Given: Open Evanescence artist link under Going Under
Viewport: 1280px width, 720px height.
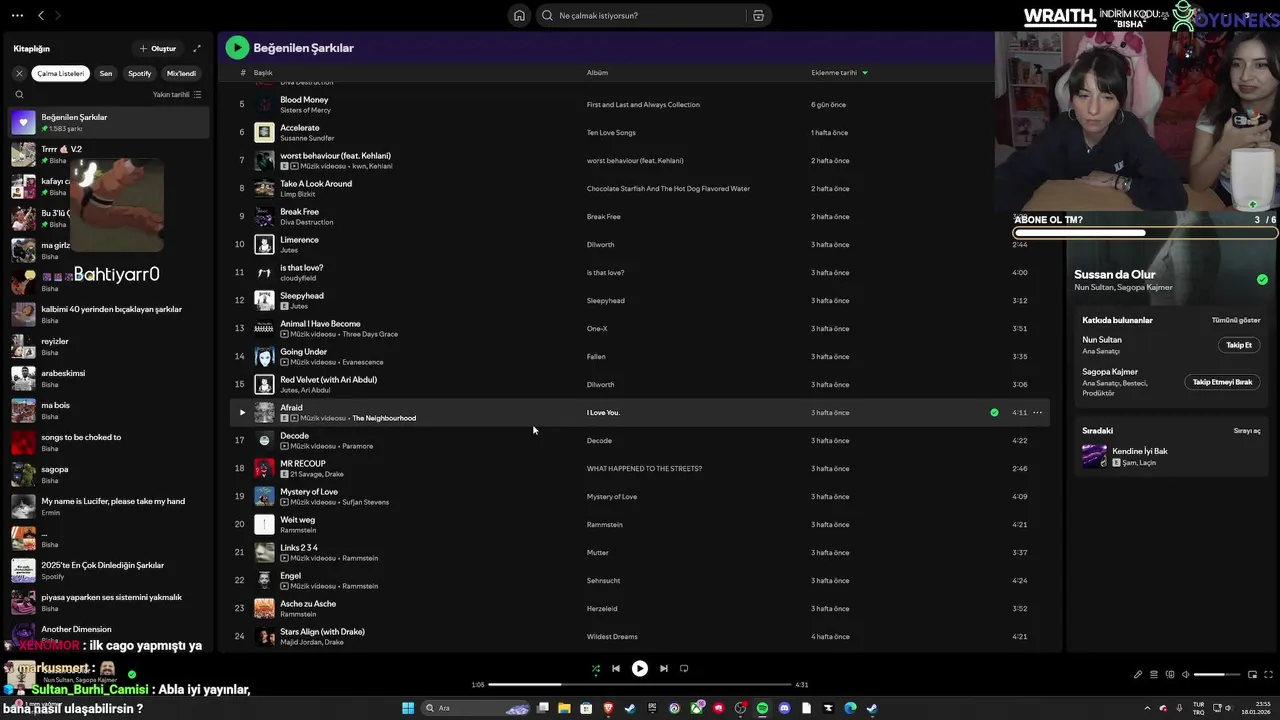Looking at the screenshot, I should tap(362, 362).
